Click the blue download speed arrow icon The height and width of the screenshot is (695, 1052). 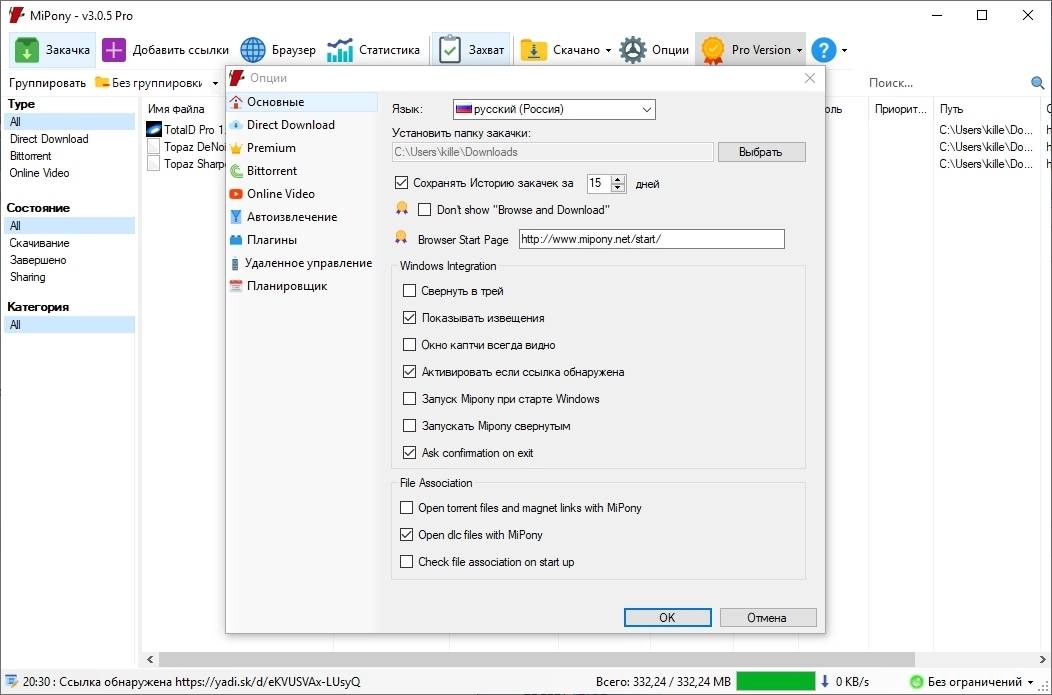click(825, 682)
